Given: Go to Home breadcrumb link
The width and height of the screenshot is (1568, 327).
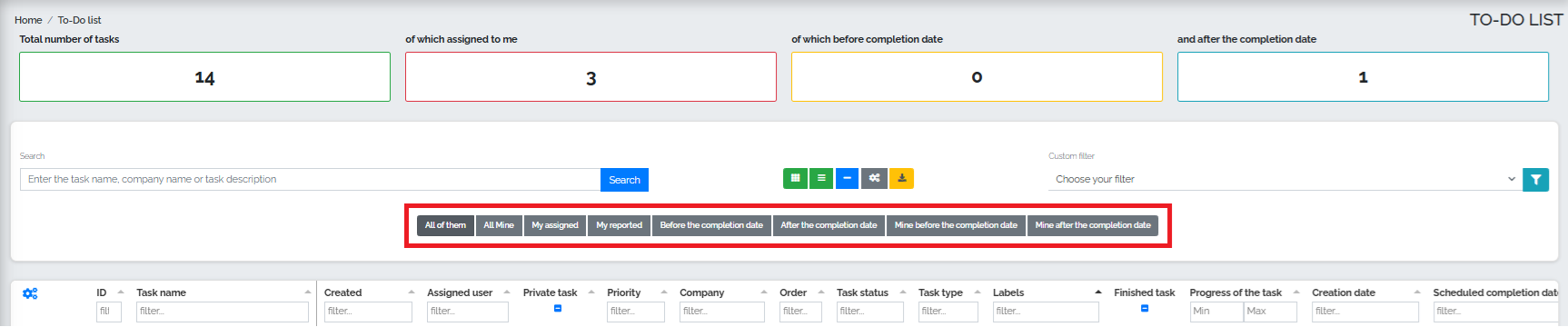Looking at the screenshot, I should click(28, 20).
